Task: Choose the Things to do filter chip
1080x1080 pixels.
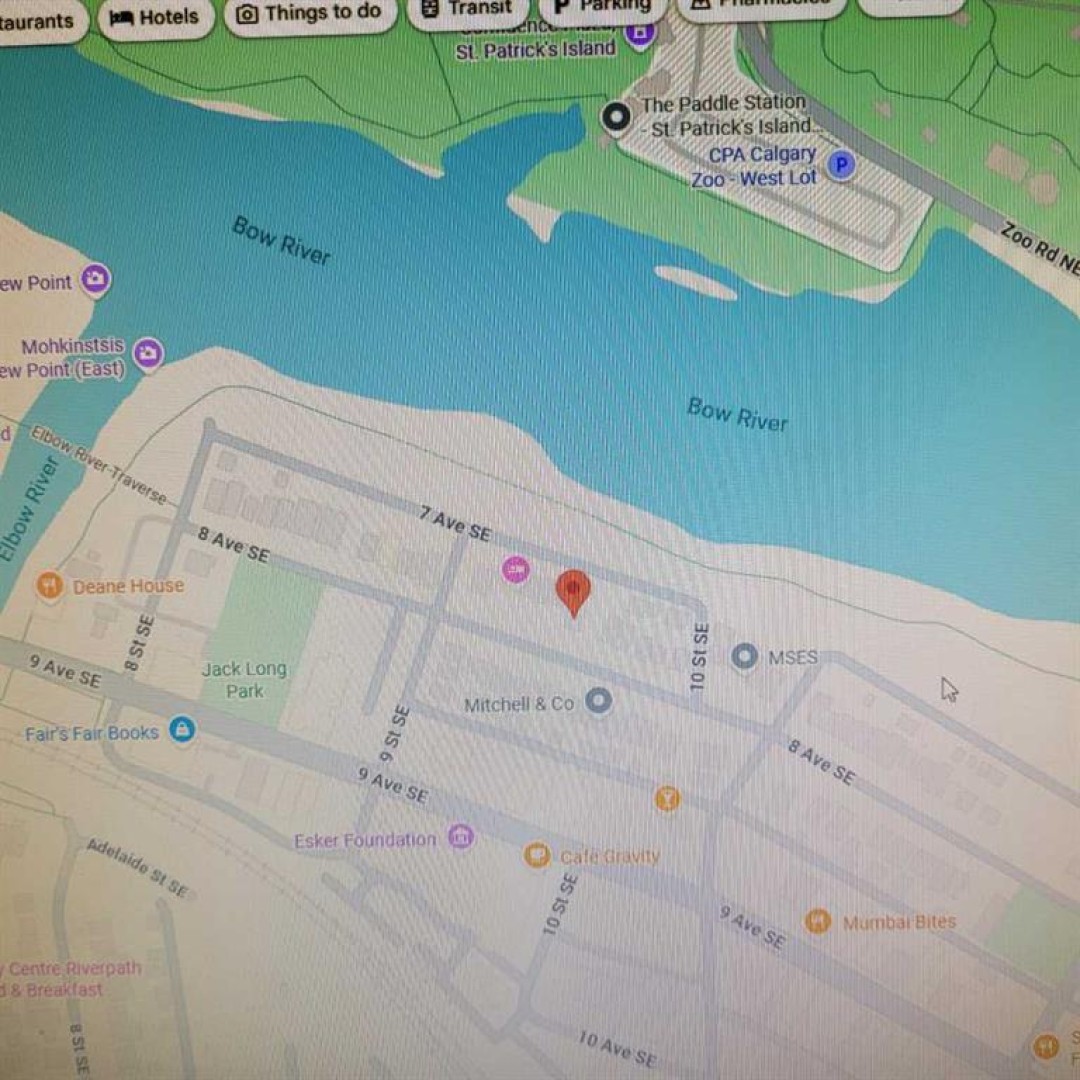Action: pyautogui.click(x=310, y=14)
